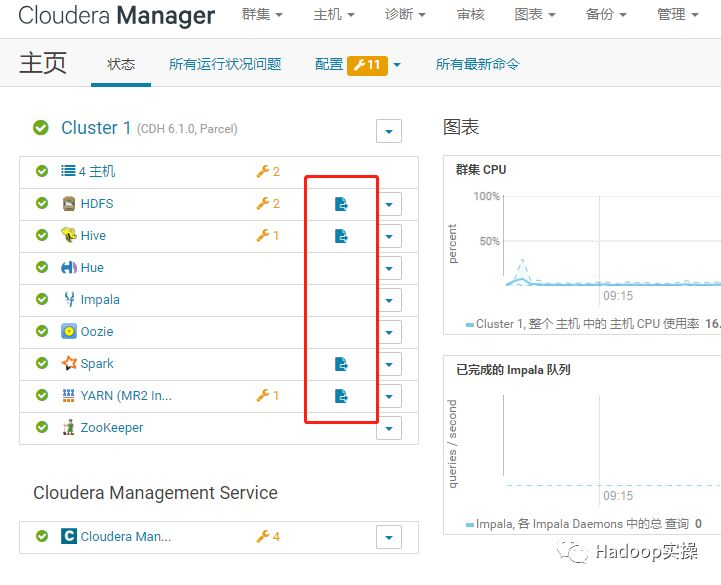Click the ZooKeeper service icon
The image size is (721, 585).
point(69,427)
